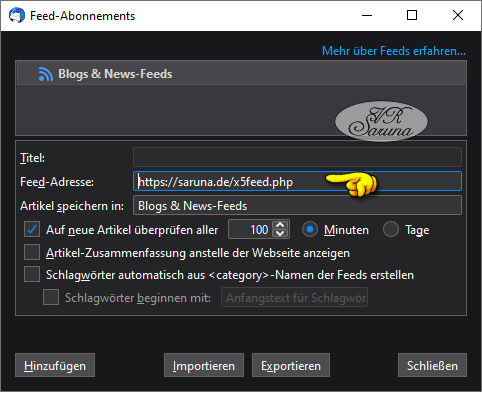Open the 'Mehr über Feeds erfahren...' link
This screenshot has width=482, height=393.
pyautogui.click(x=394, y=51)
